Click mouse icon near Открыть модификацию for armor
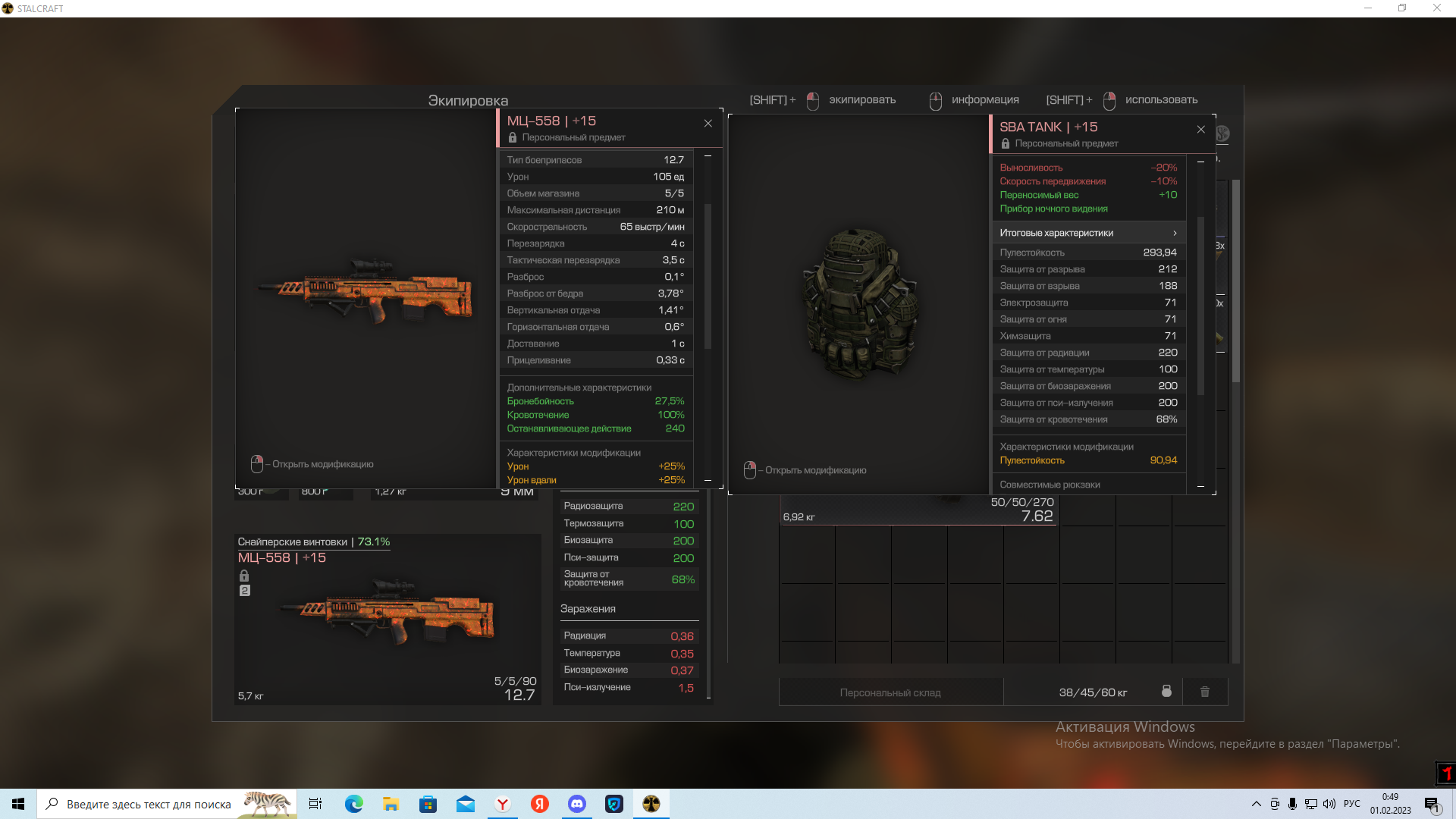The height and width of the screenshot is (819, 1456). pyautogui.click(x=750, y=469)
